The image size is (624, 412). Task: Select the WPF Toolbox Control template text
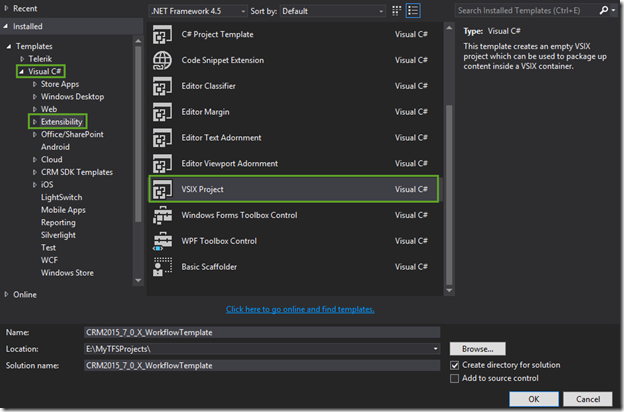point(219,241)
